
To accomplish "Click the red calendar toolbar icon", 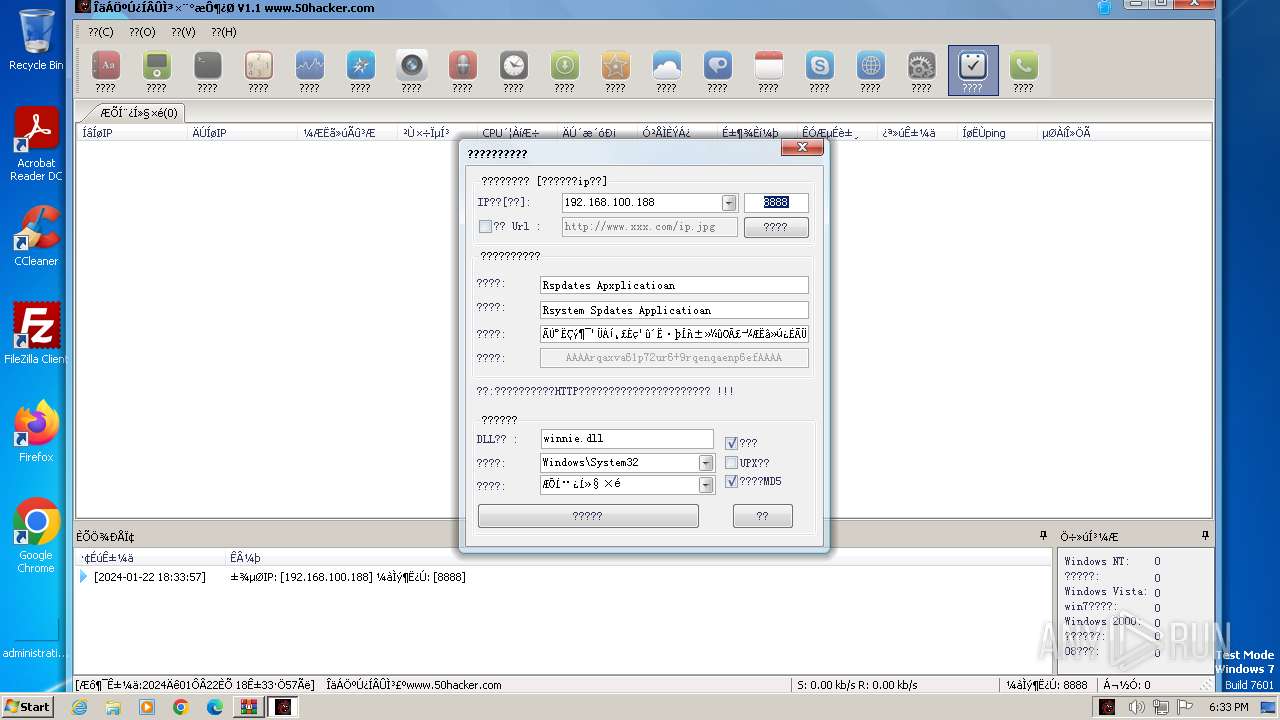I will 768,66.
